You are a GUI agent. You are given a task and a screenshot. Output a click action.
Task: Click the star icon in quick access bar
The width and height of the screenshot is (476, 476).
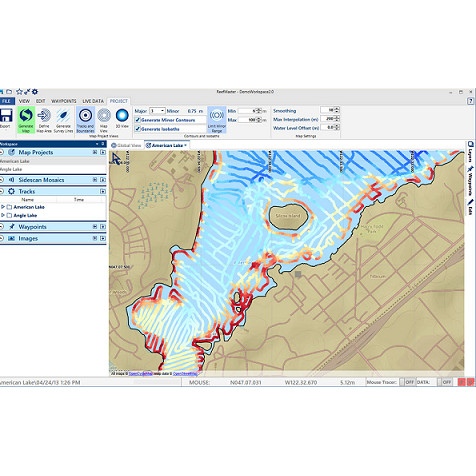tap(19, 92)
